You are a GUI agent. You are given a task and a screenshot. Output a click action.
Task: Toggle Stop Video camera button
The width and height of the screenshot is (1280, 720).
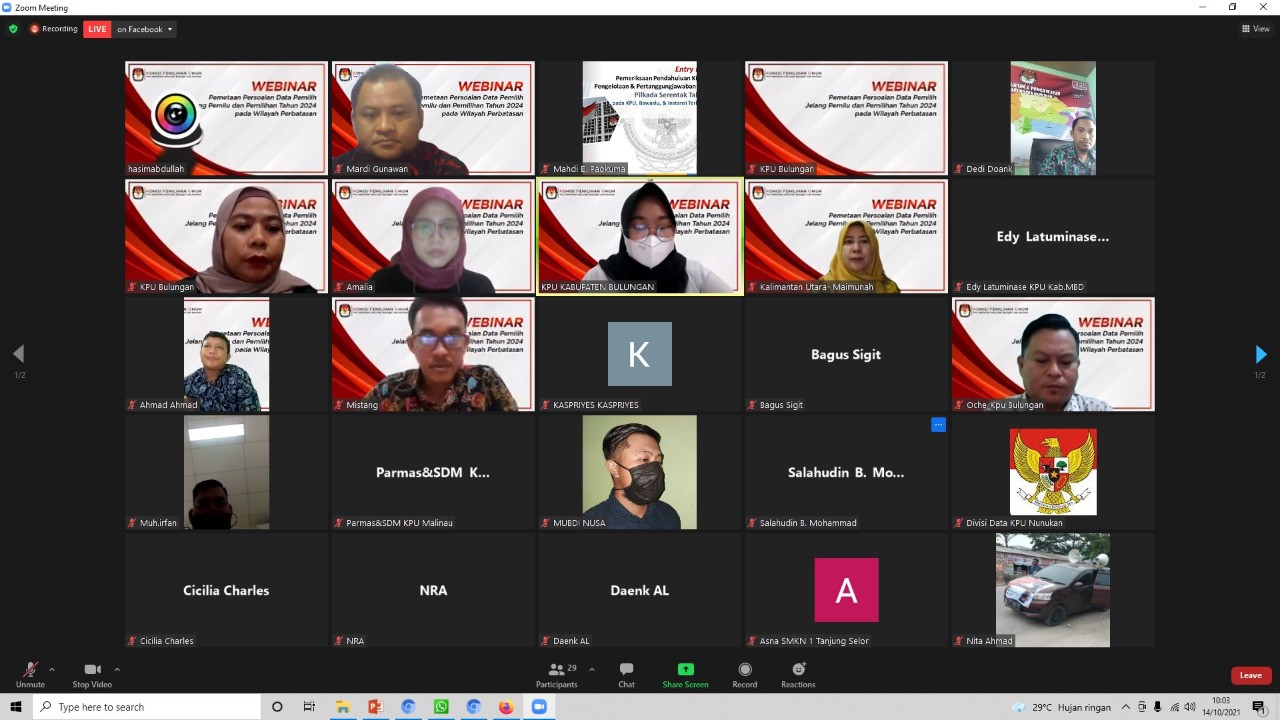[x=92, y=674]
